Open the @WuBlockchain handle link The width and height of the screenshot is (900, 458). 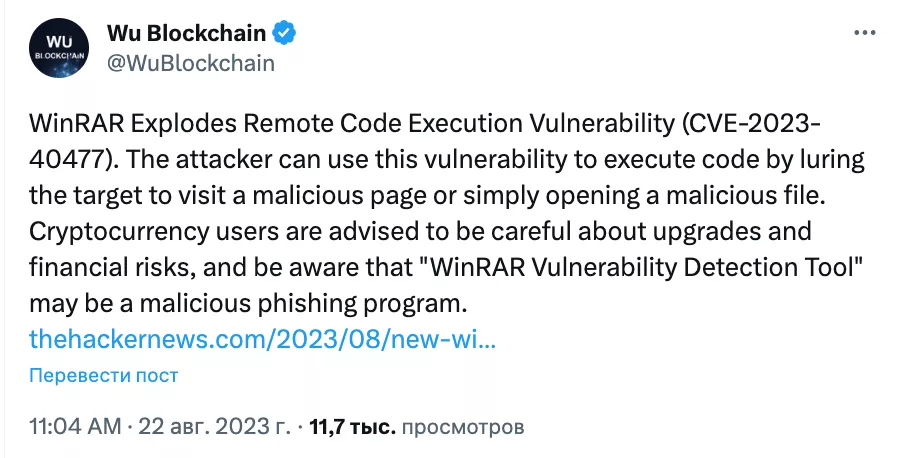click(190, 62)
